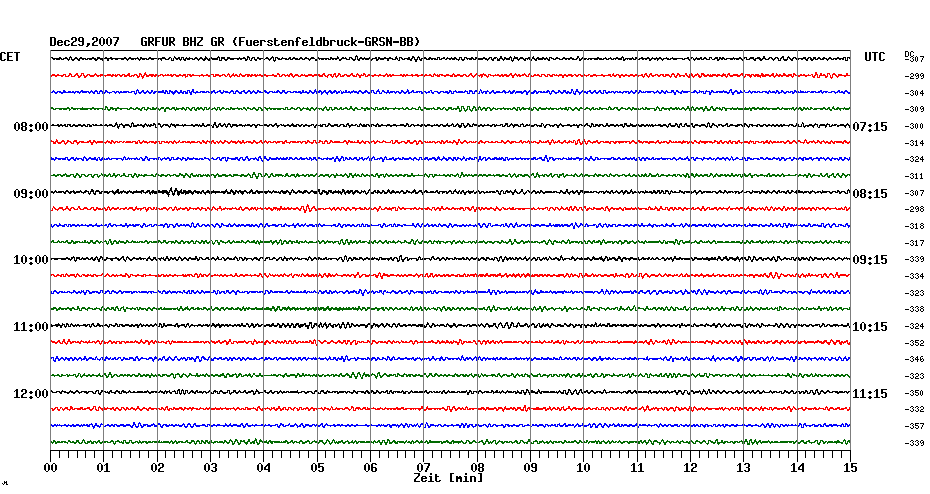Viewport: 930px width, 494px height.
Task: Select minute 02 on the time axis
Action: tap(157, 468)
